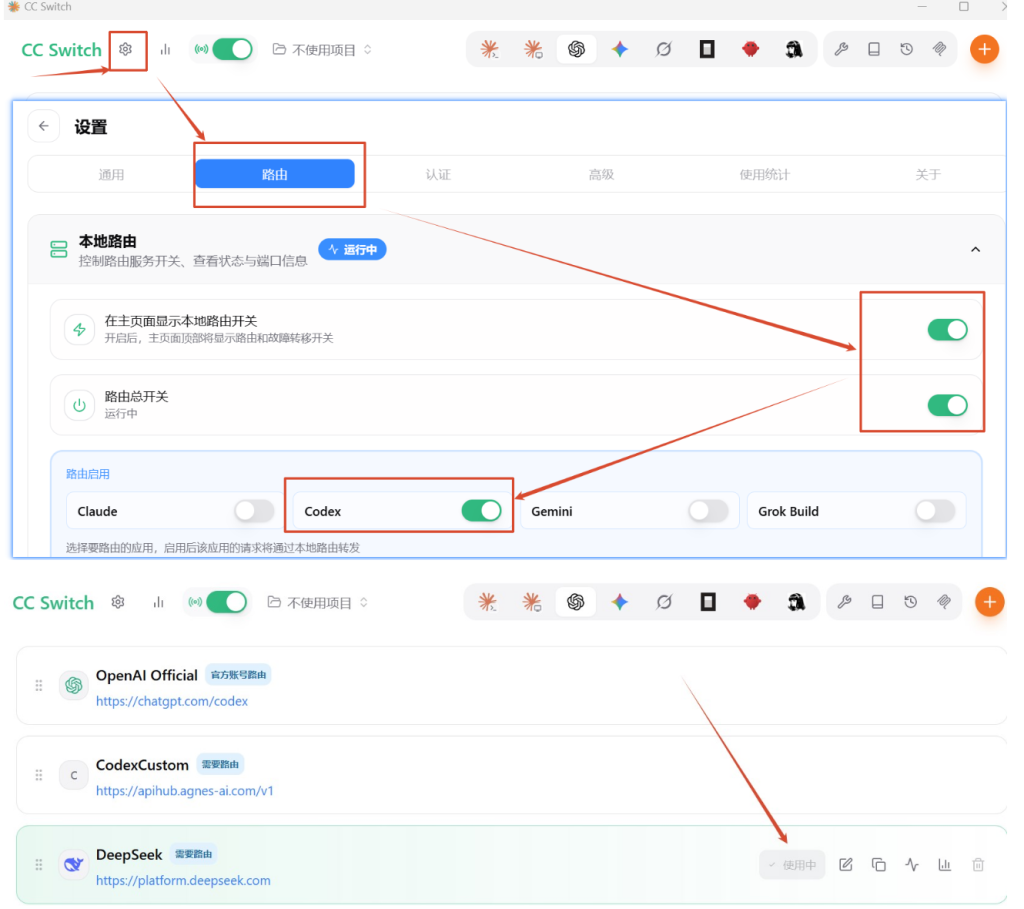Click the orange plus button in settings view
This screenshot has height=909, width=1024.
[x=984, y=49]
